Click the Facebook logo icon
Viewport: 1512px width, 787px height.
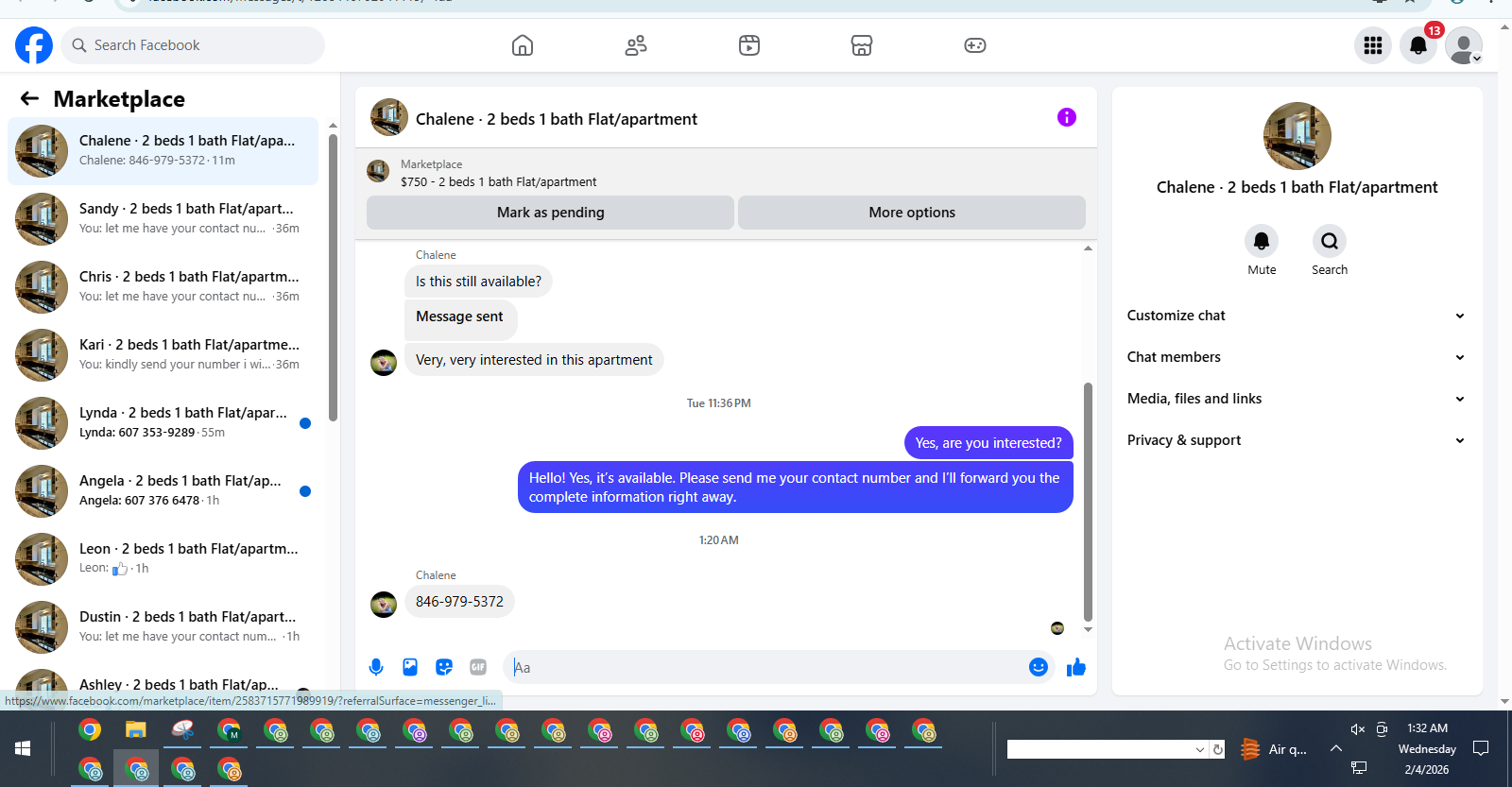34,45
